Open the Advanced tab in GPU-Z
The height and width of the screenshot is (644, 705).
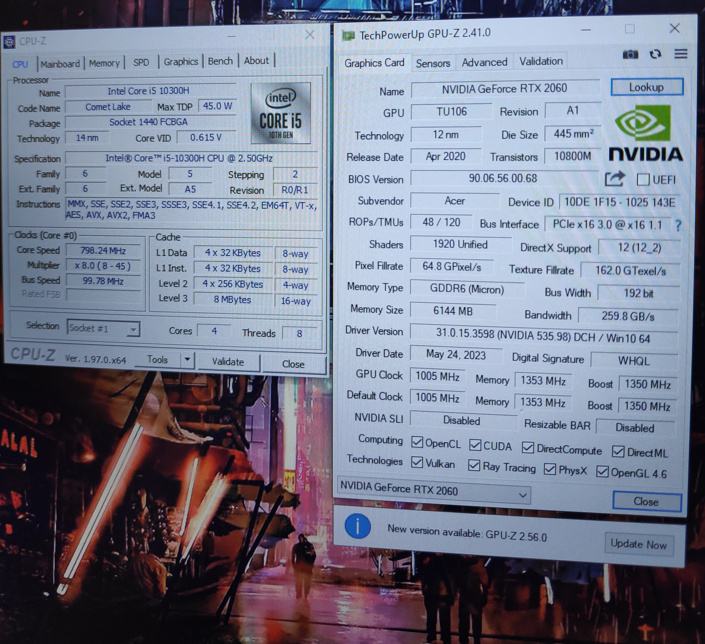pos(484,62)
